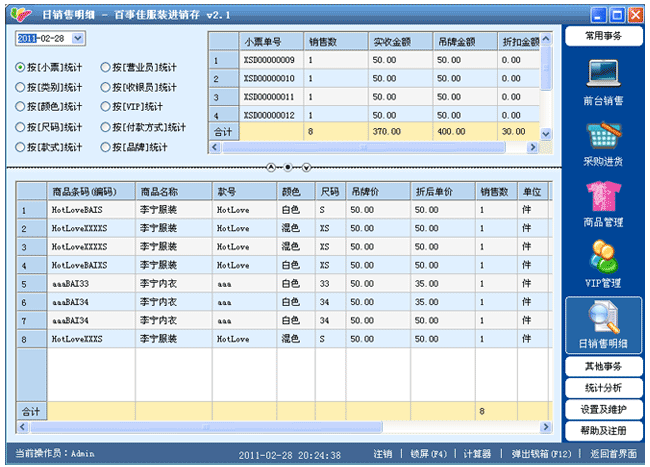
Task: Select receipt XSD00000009 row
Action: click(374, 60)
